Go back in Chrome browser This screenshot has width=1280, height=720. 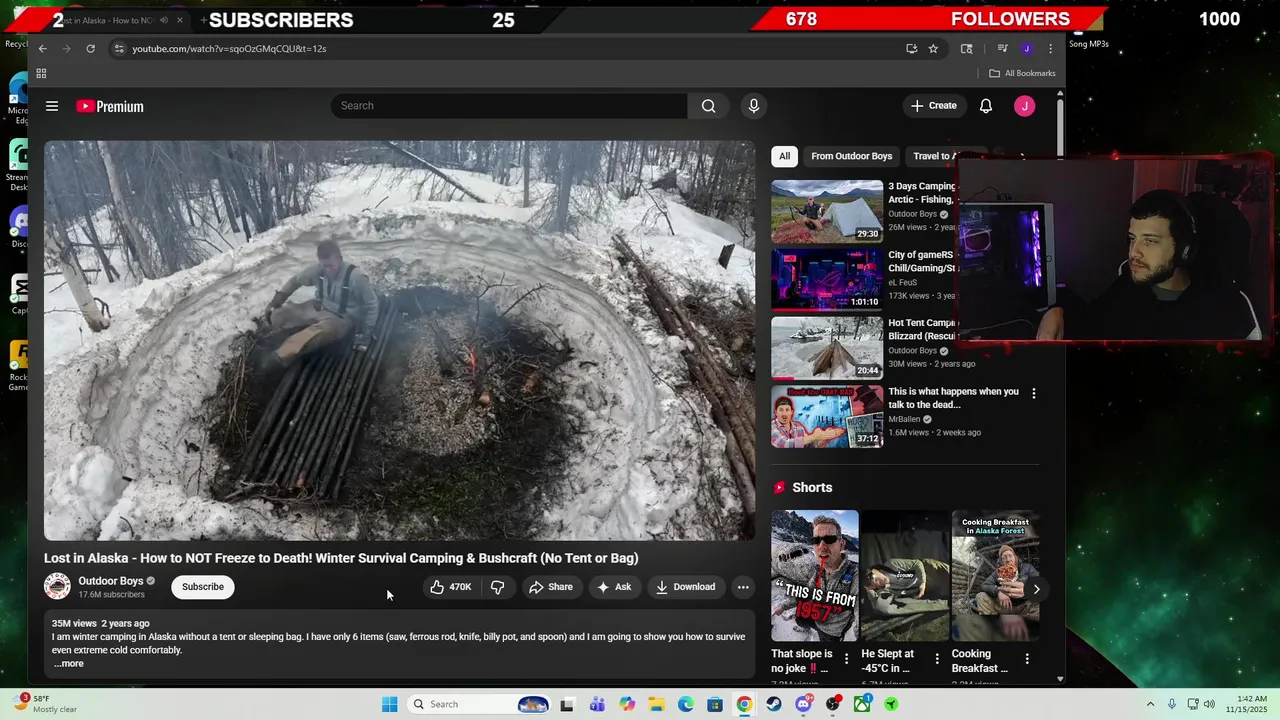[x=42, y=48]
